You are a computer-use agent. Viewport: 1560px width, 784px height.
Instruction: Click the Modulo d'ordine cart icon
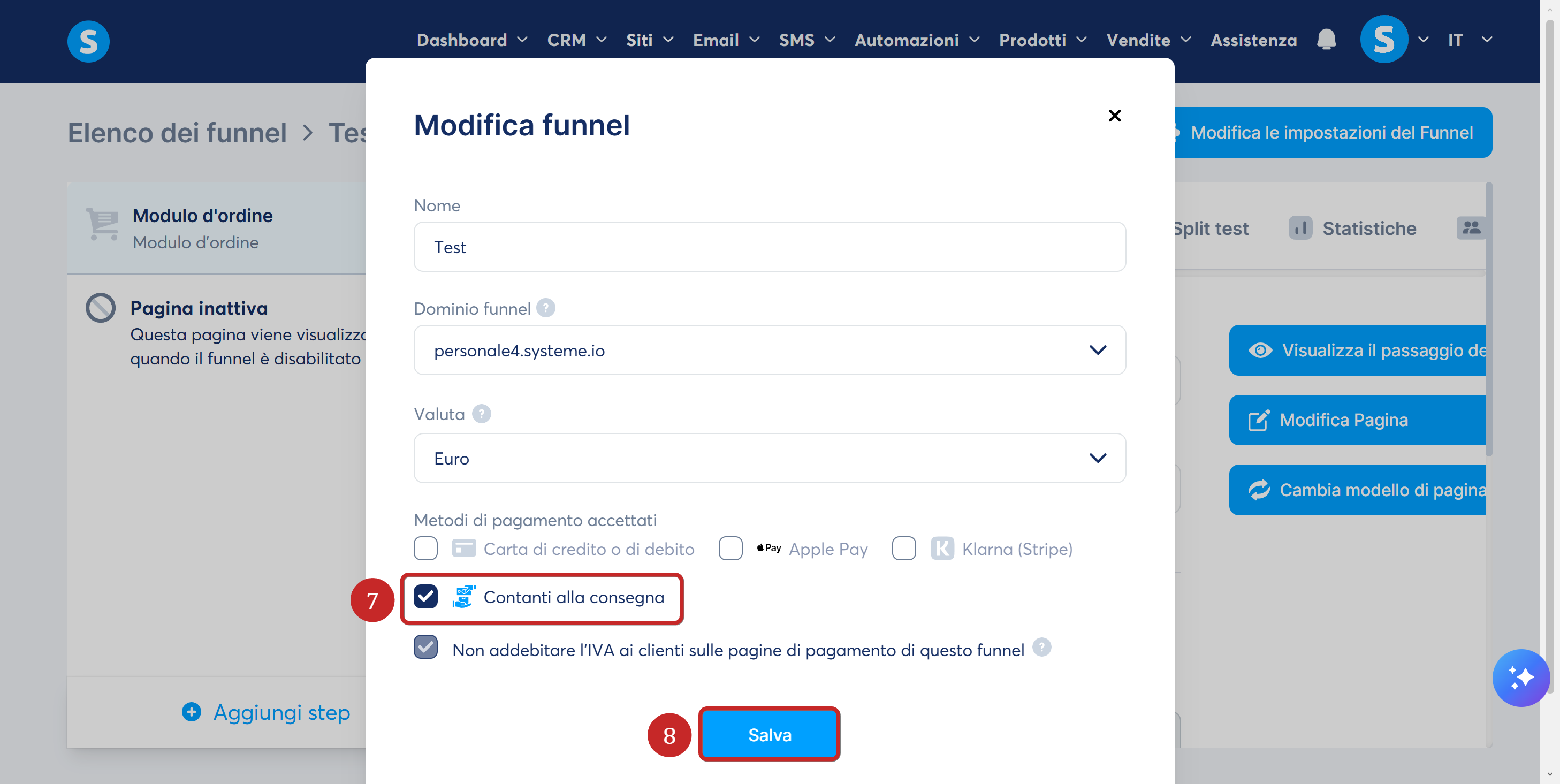[x=102, y=225]
